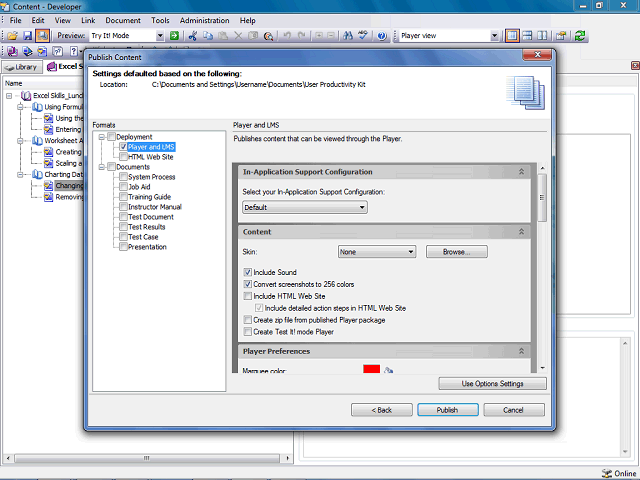Collapse the Content section chevron
640x480 pixels.
[521, 232]
